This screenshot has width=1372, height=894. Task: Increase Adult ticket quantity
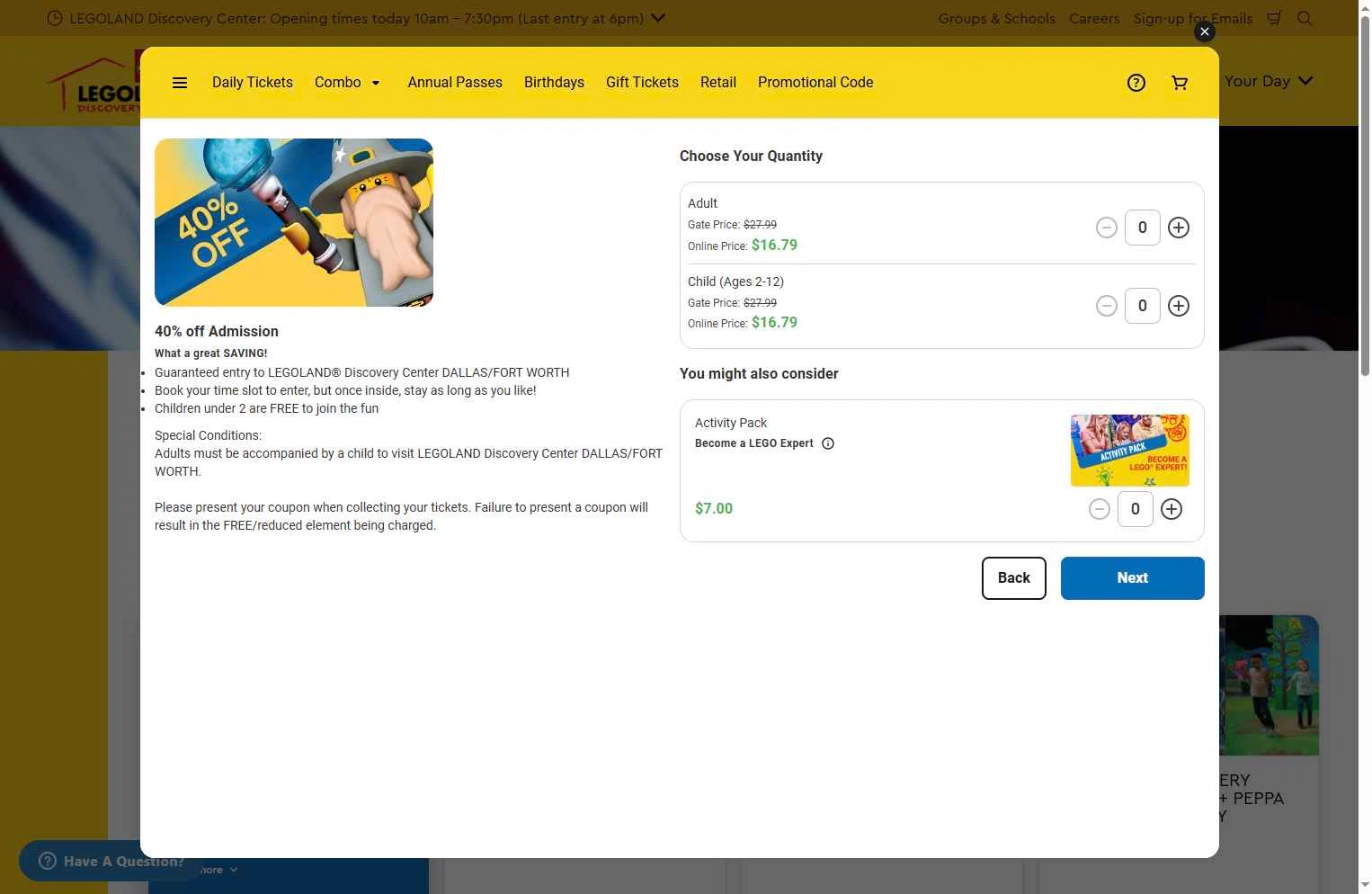click(x=1179, y=228)
